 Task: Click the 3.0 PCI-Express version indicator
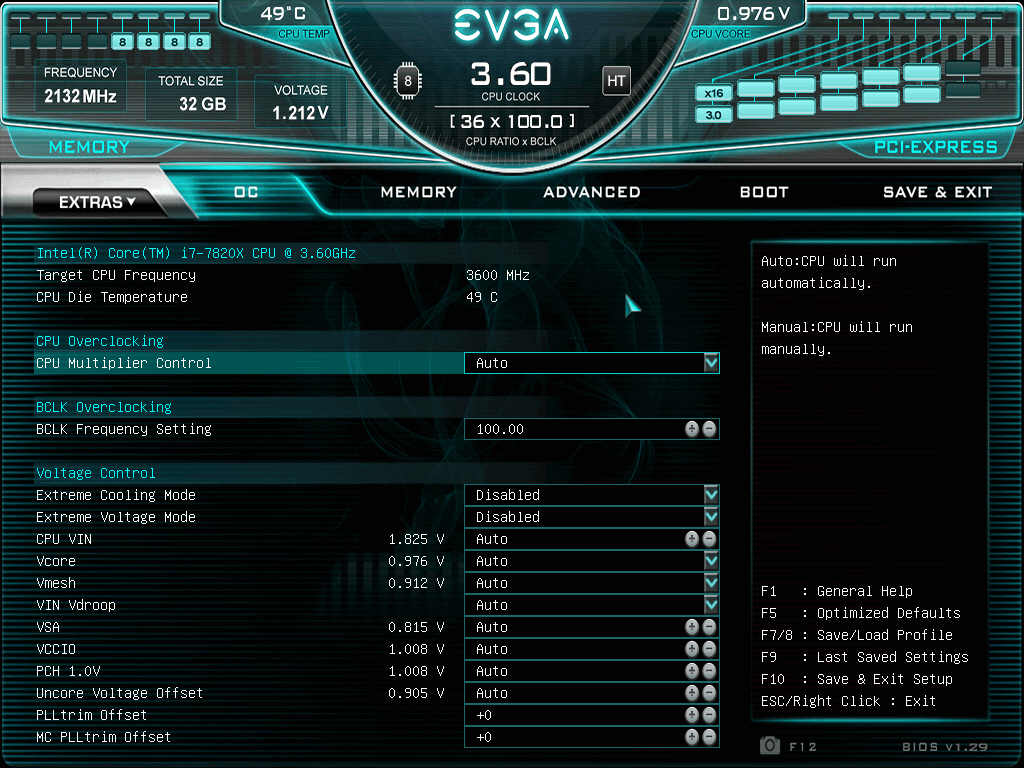point(714,115)
